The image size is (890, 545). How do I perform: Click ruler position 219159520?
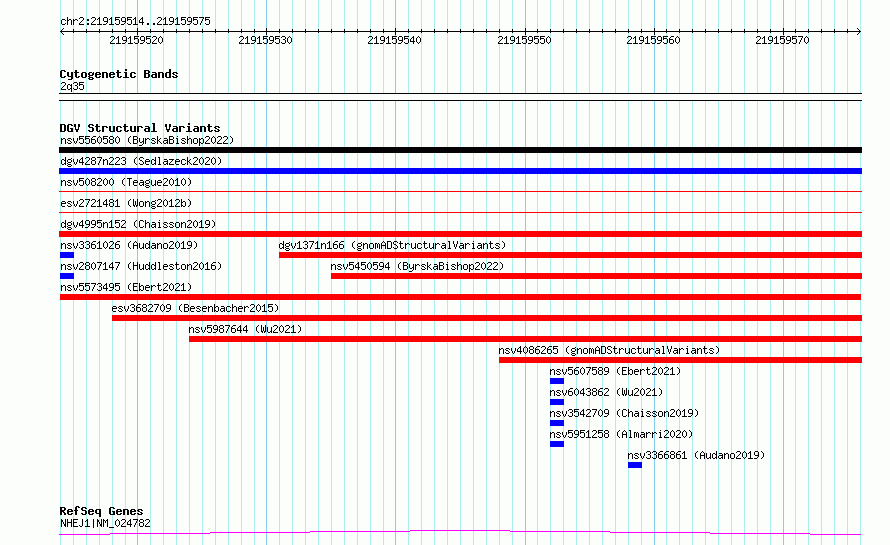[136, 40]
